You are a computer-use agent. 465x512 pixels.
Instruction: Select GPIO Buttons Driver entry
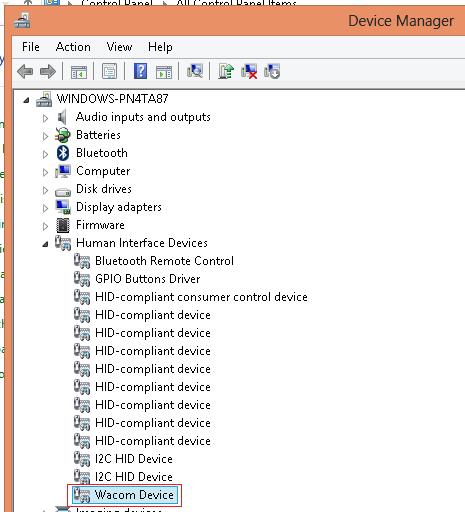pos(148,279)
